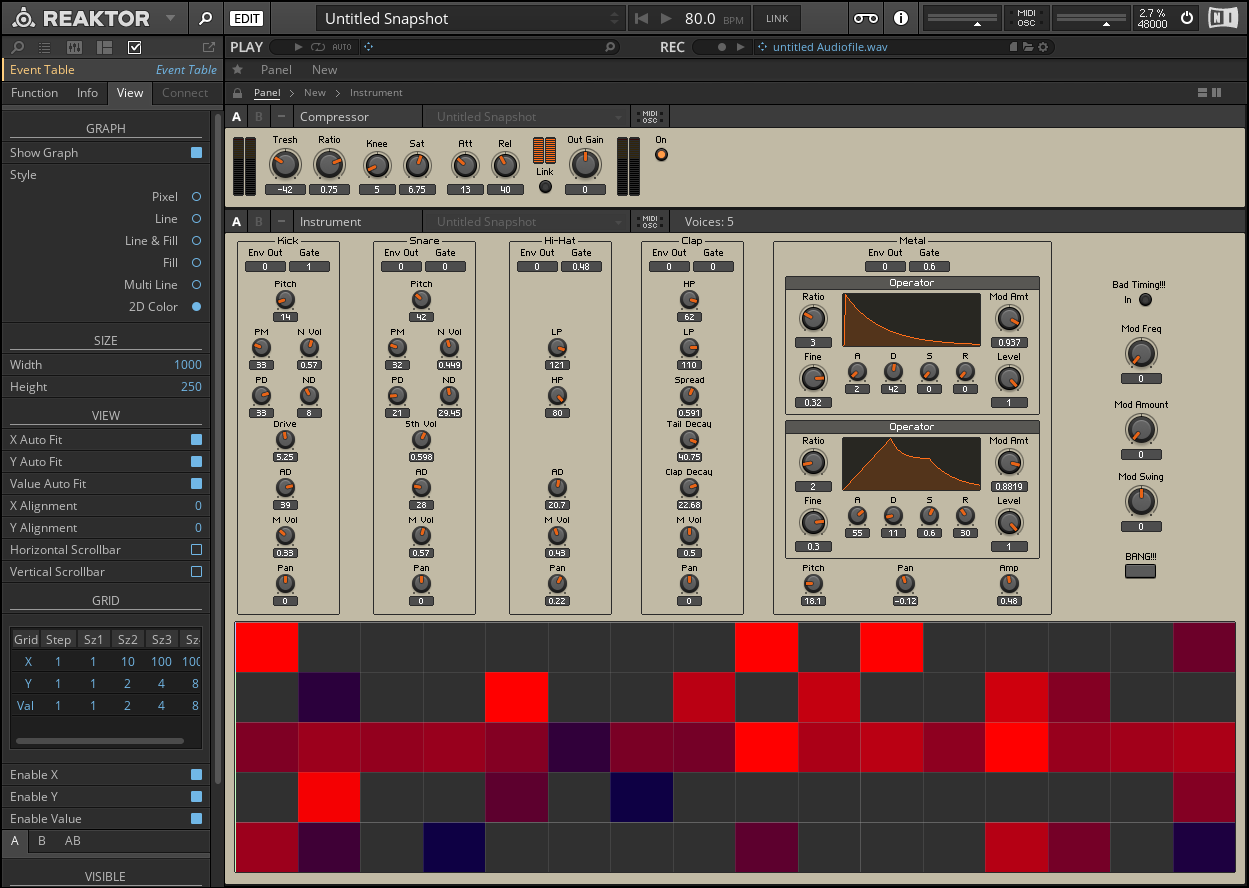Switch to the Info tab
This screenshot has width=1249, height=888.
pos(88,93)
